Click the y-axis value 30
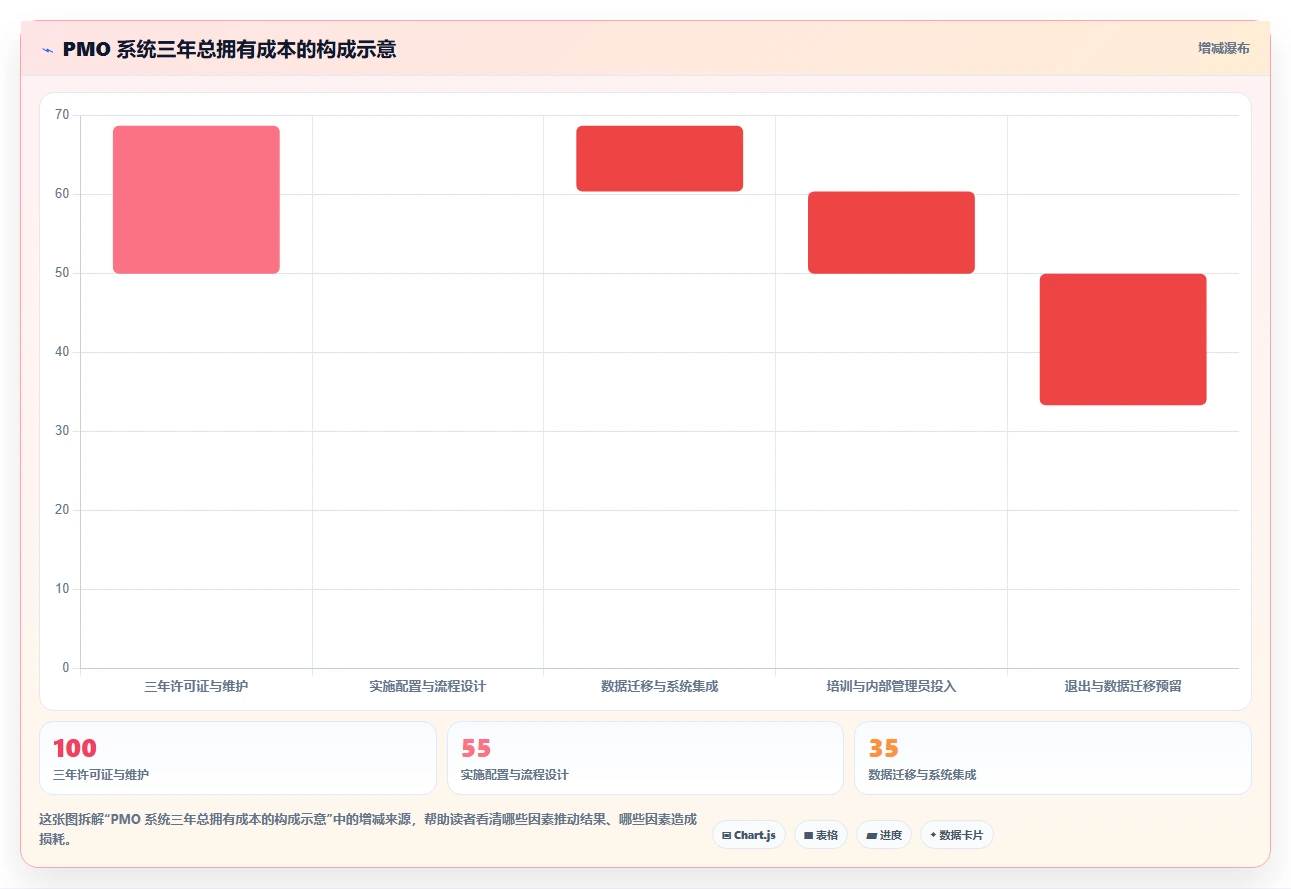 [62, 431]
